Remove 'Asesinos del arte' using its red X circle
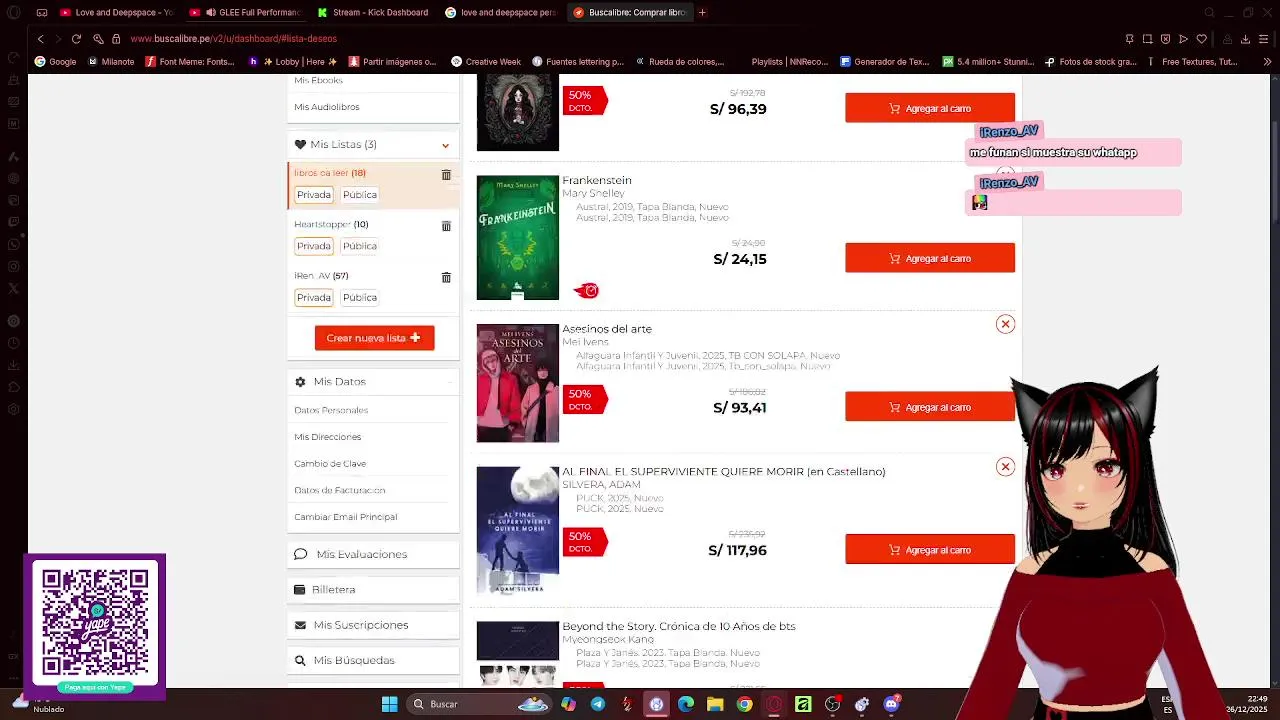 click(1005, 324)
